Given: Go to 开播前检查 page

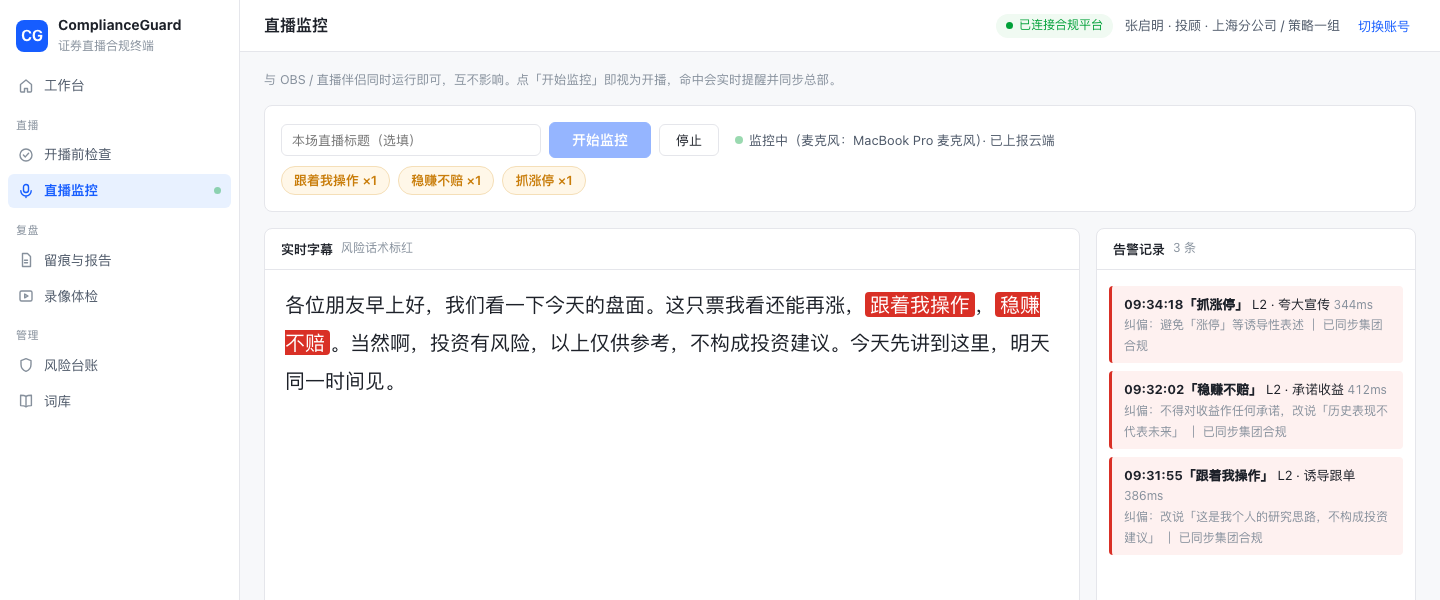Looking at the screenshot, I should (119, 155).
